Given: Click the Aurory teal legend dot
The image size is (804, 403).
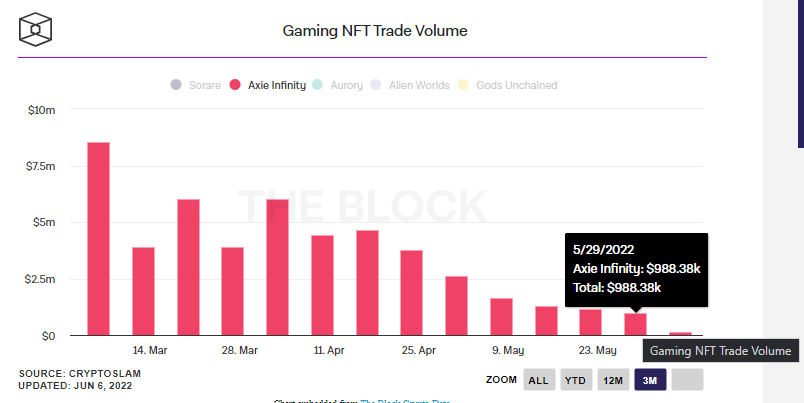Looking at the screenshot, I should point(319,85).
